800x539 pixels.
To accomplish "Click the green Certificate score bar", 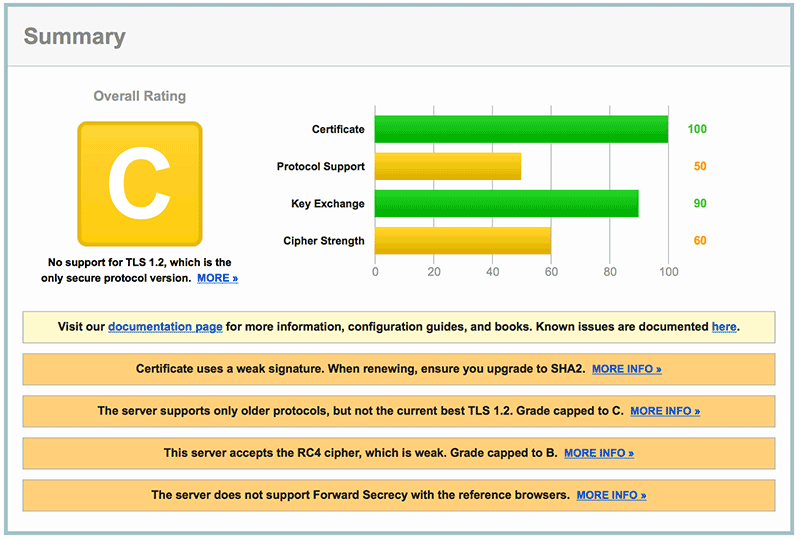I will pos(521,129).
